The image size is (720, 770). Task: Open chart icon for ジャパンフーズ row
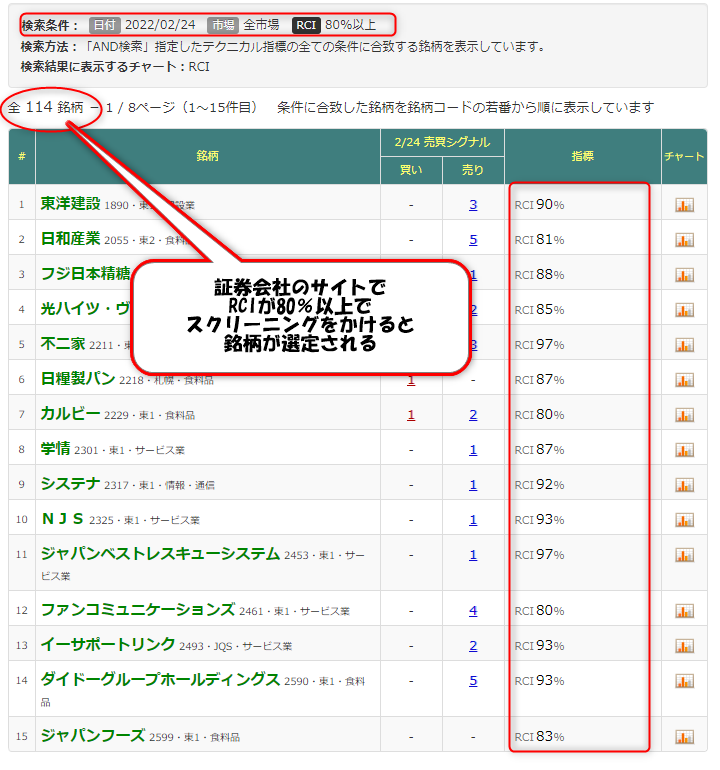click(x=684, y=737)
